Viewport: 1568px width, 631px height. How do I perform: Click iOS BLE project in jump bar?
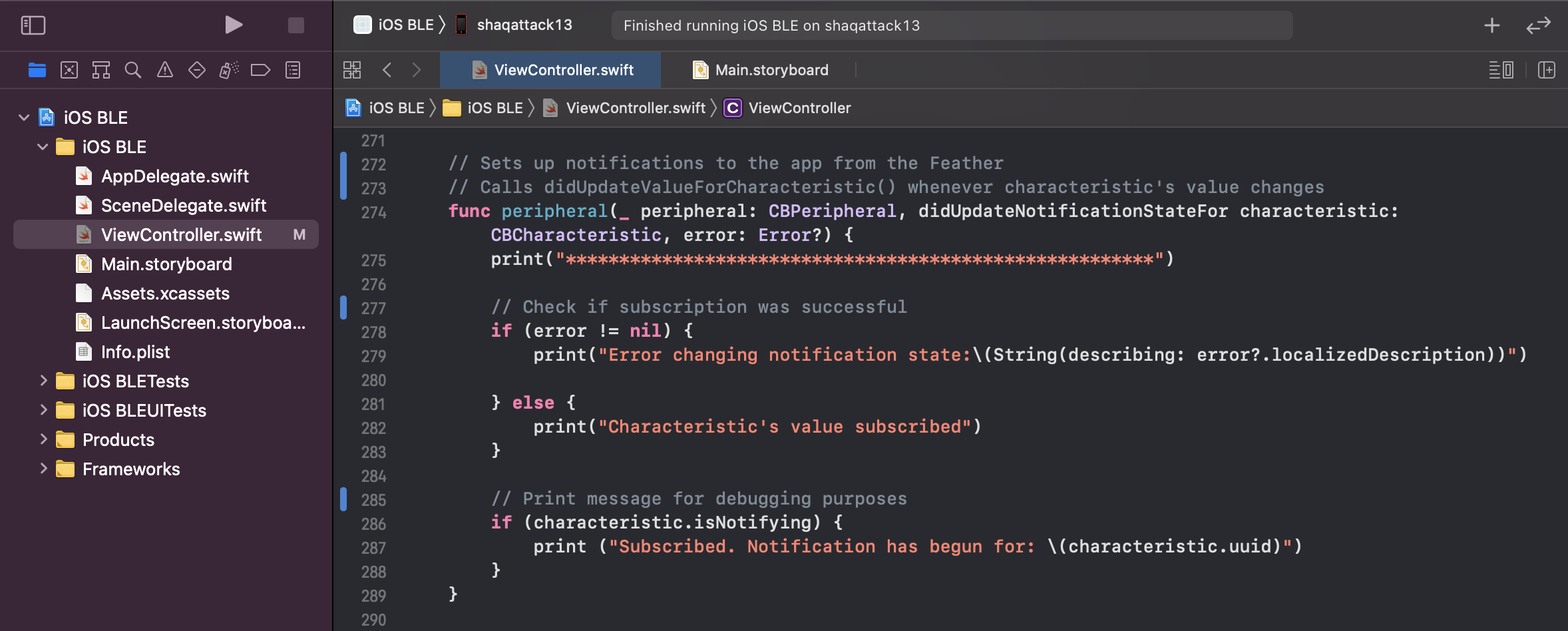pos(385,108)
